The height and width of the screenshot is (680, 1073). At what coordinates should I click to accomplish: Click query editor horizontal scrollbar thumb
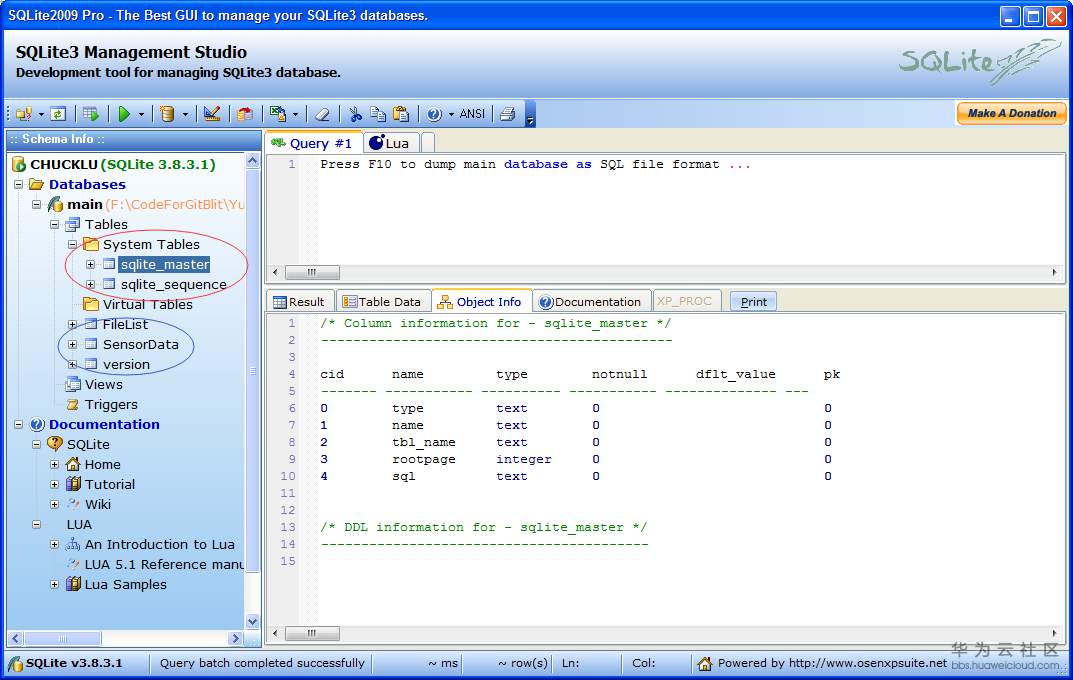coord(312,272)
